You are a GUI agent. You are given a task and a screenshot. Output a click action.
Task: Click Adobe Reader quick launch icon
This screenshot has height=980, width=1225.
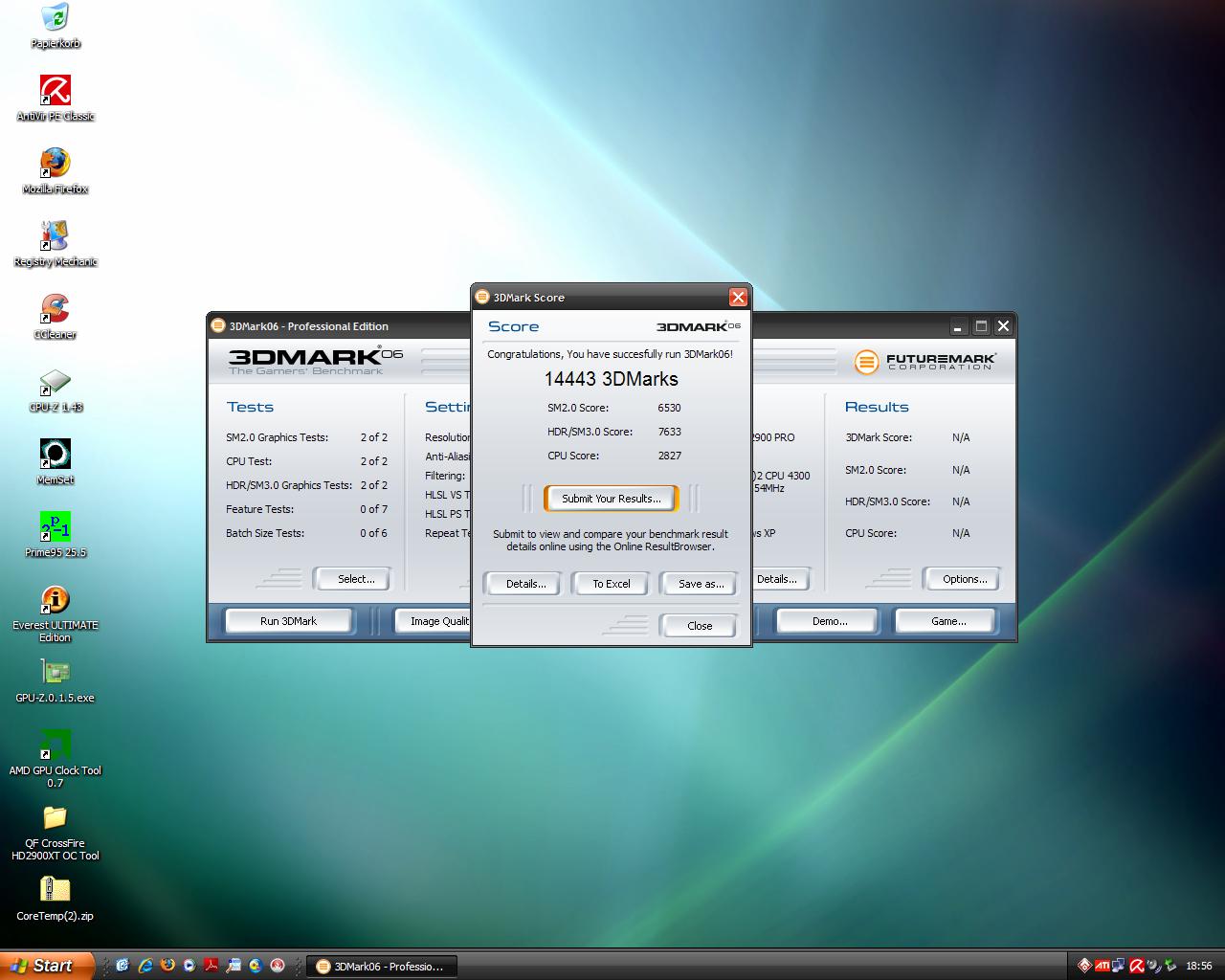pos(211,966)
